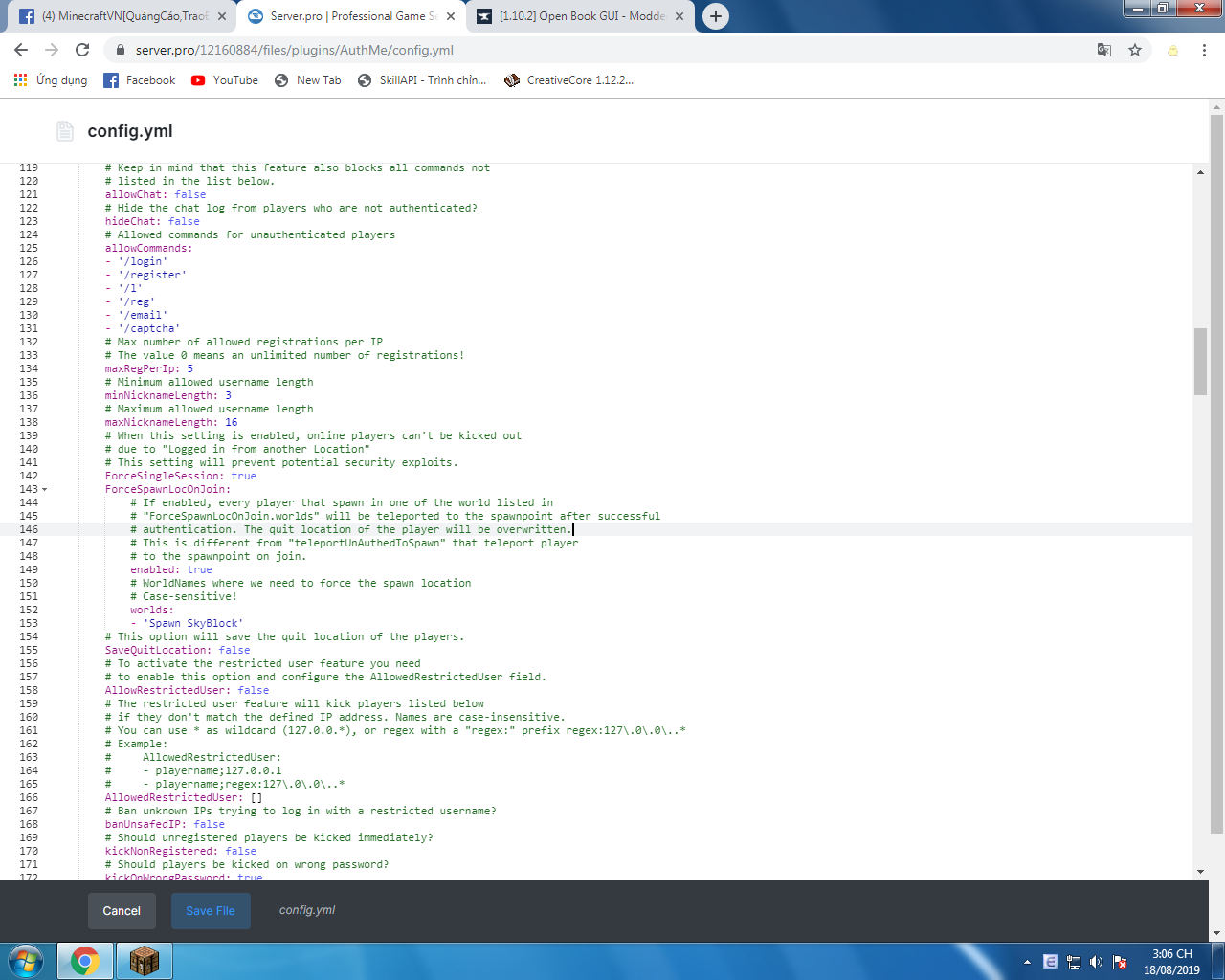Click the browser back arrow button

tap(21, 50)
